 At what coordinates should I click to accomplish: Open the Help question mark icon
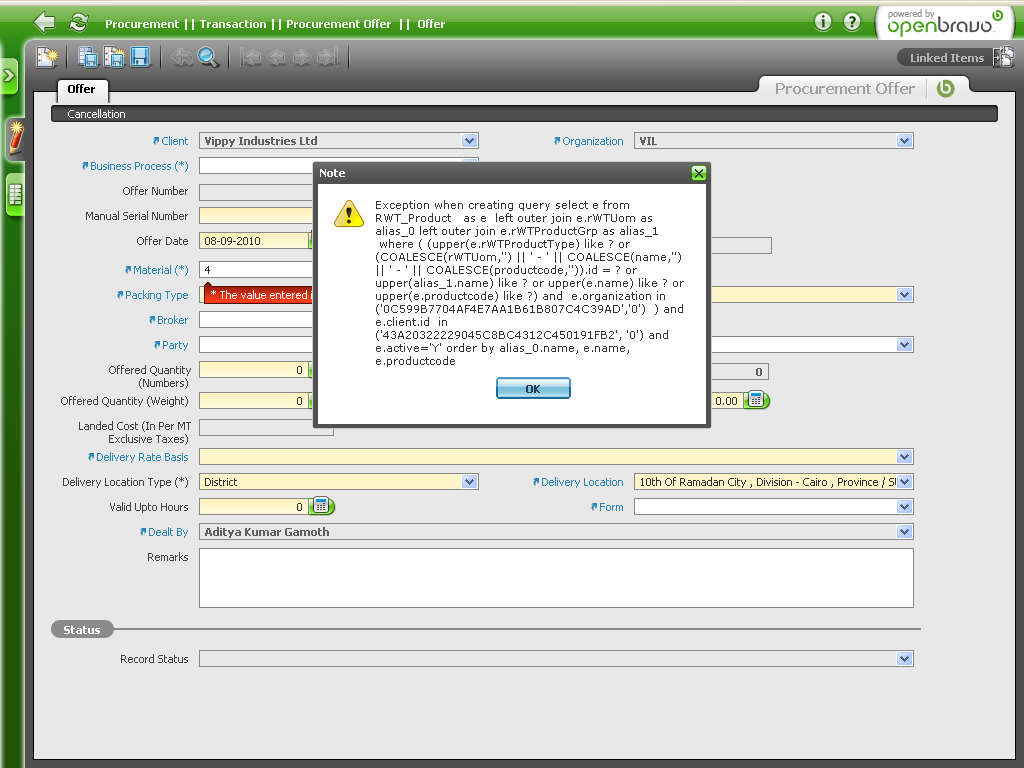[852, 22]
